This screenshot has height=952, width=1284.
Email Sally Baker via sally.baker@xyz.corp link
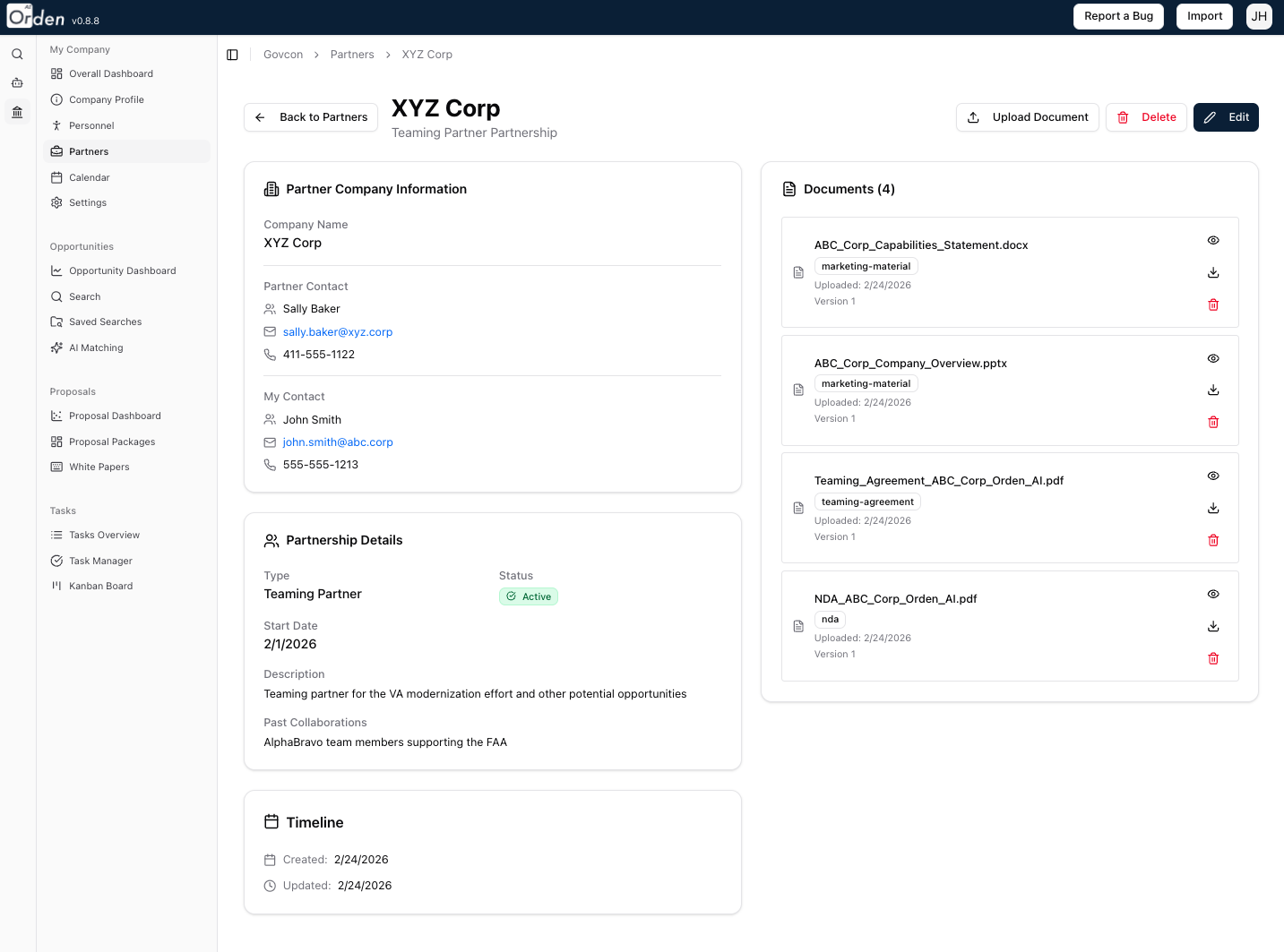click(338, 331)
